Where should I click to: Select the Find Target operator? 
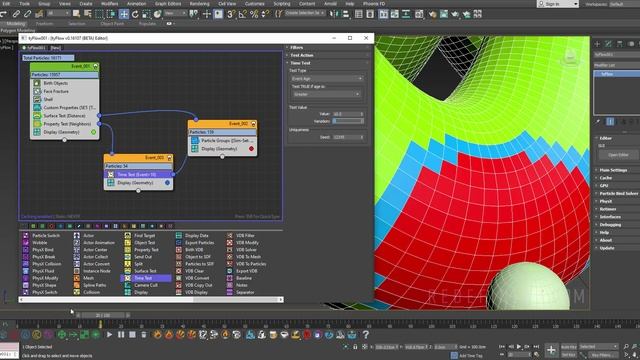pos(140,236)
